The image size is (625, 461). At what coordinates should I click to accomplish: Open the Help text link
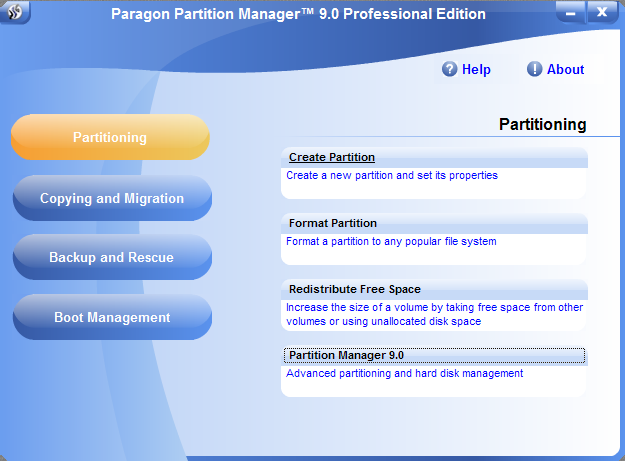(x=476, y=69)
